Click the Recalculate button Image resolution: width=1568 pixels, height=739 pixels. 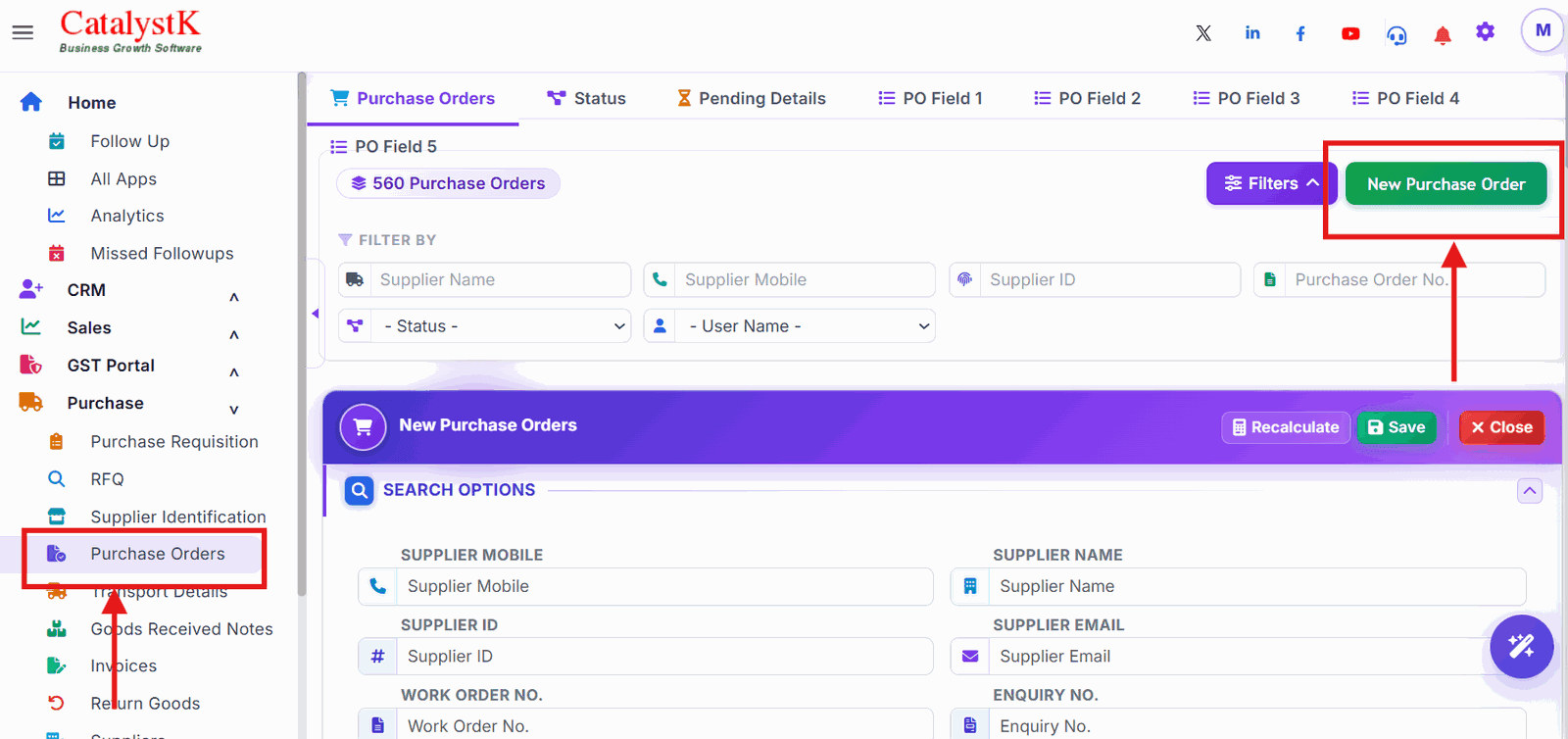(x=1286, y=427)
